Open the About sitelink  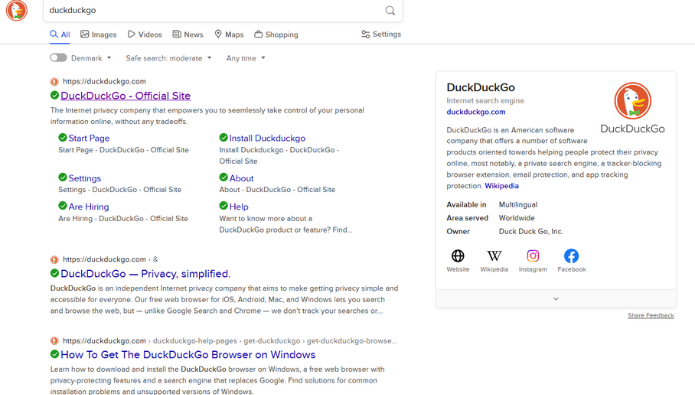242,178
